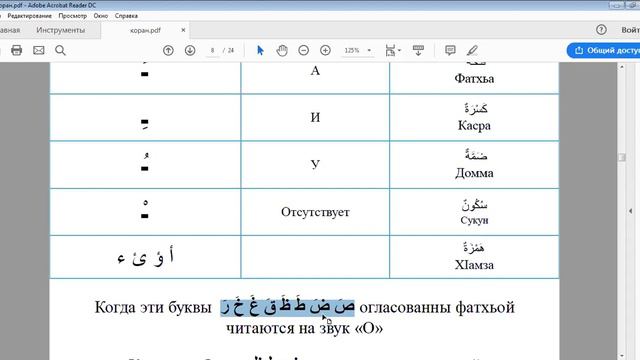Edit the current page number field
The height and width of the screenshot is (360, 640).
point(212,50)
